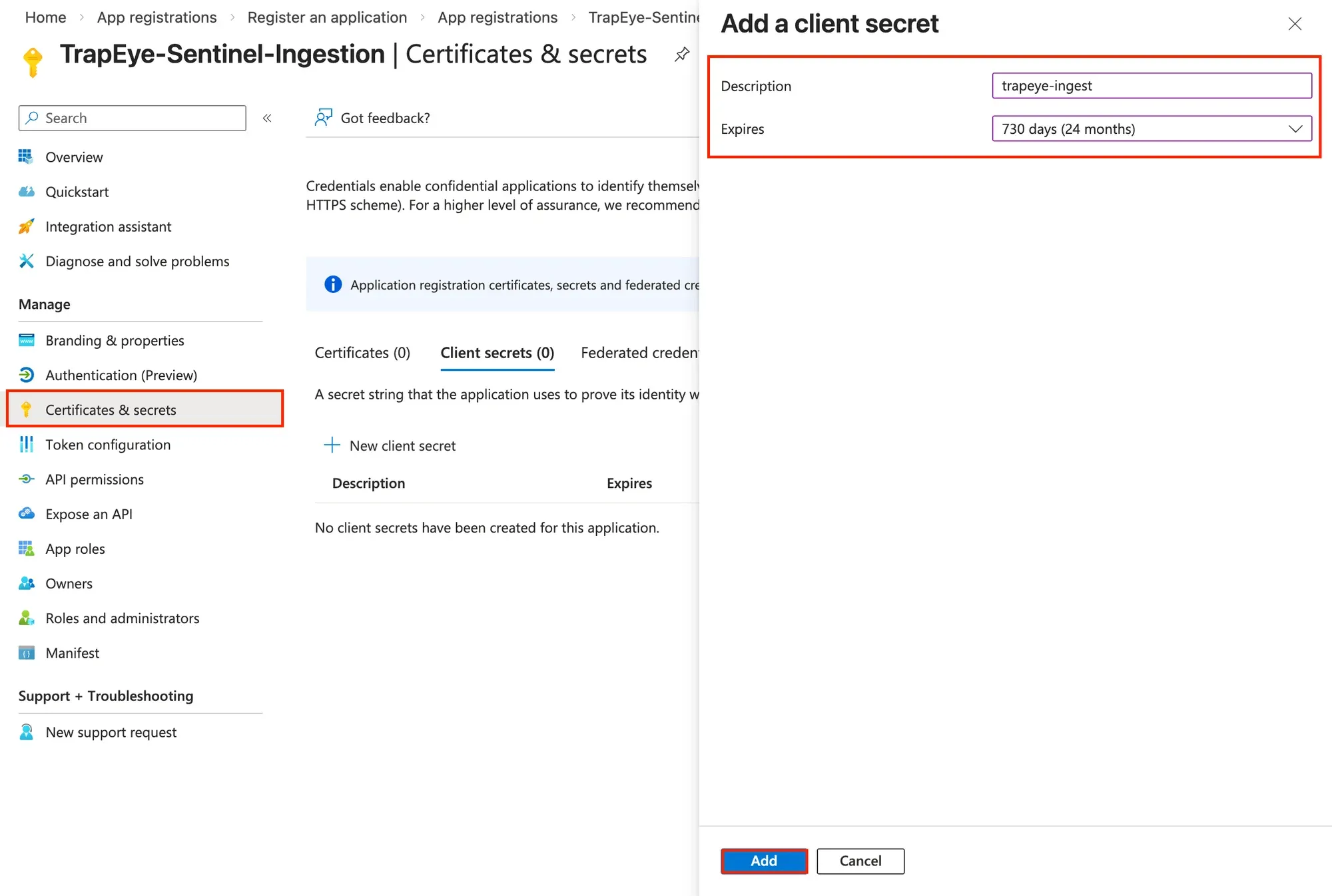Click the plus icon for new client secret

[332, 445]
